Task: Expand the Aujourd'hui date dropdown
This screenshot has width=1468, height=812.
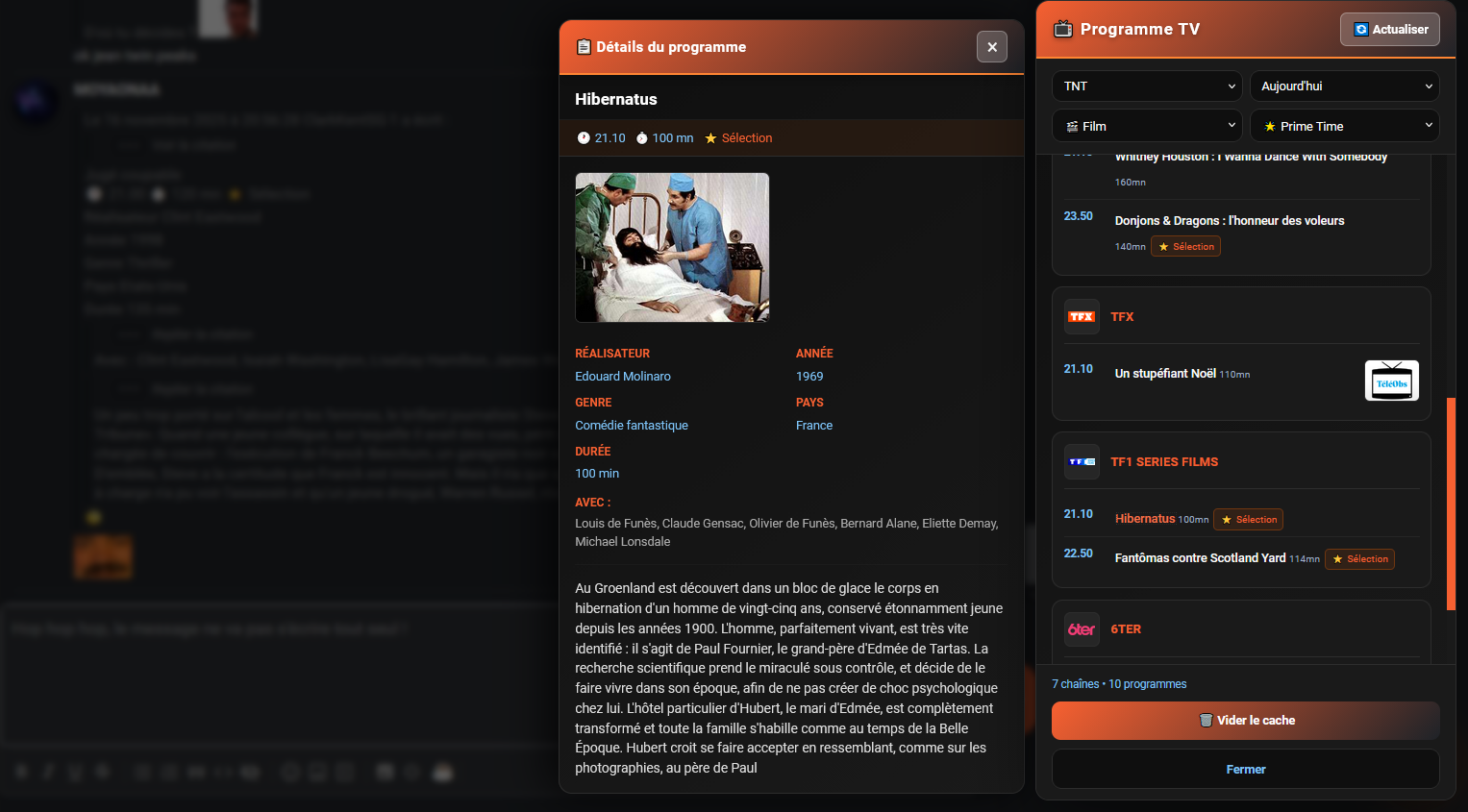Action: click(1344, 86)
